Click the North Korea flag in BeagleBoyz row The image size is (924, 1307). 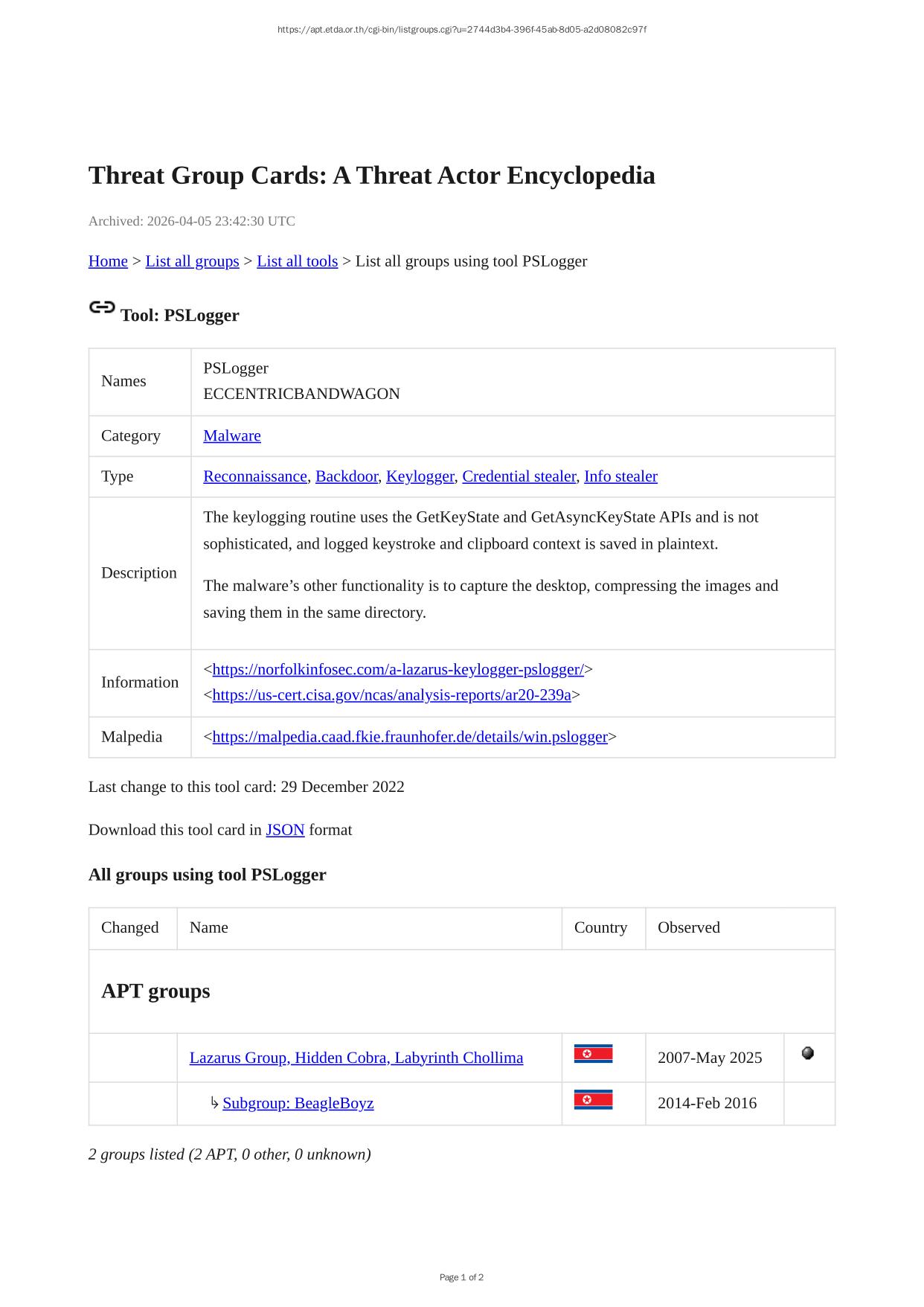tap(593, 1099)
